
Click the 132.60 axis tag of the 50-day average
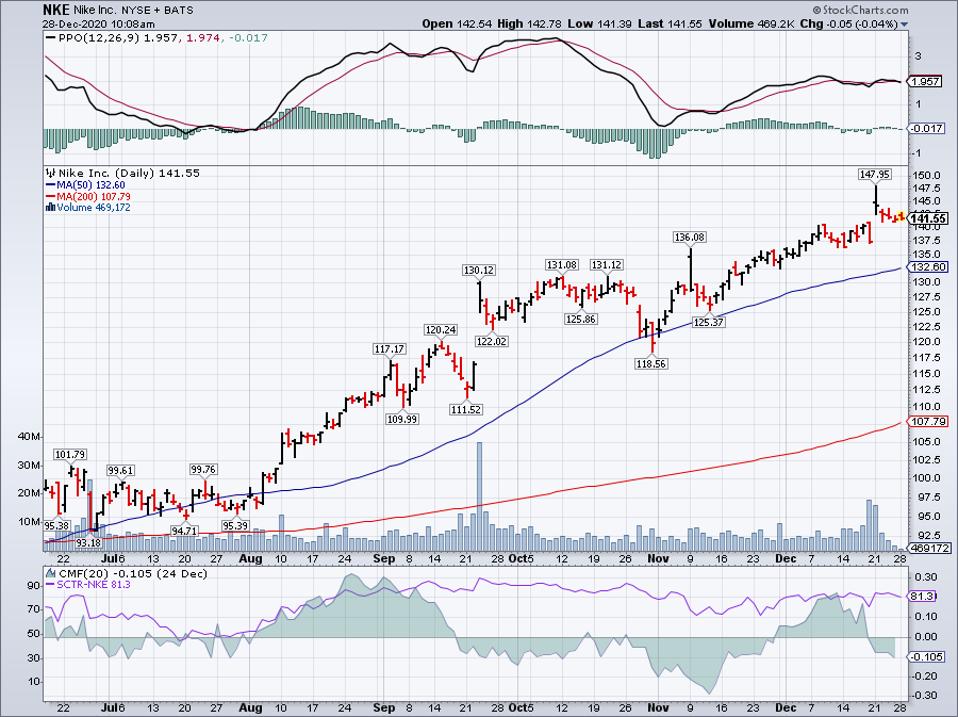coord(929,268)
